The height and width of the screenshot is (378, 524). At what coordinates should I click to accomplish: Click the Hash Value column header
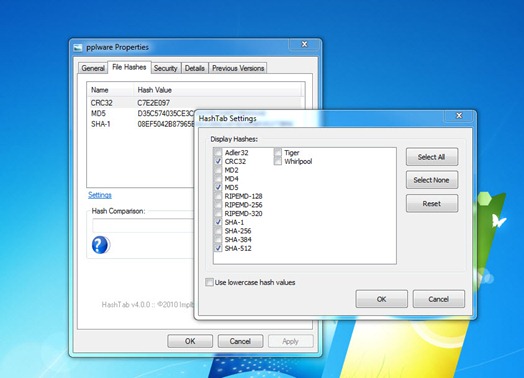(x=219, y=90)
